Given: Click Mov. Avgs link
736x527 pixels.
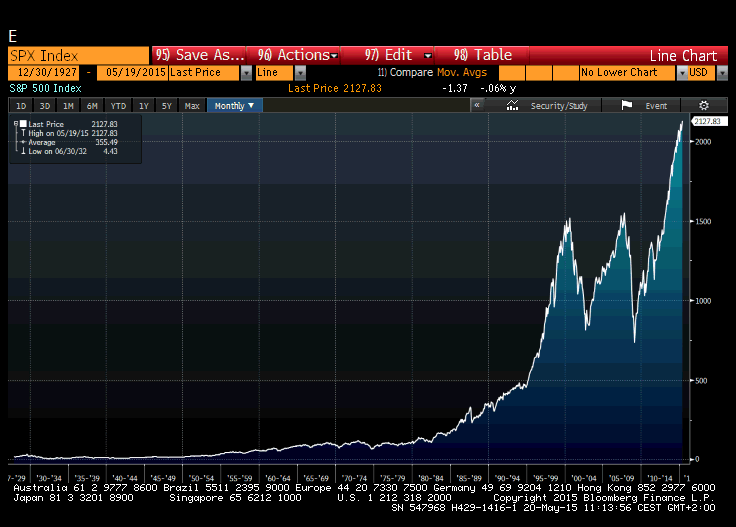Looking at the screenshot, I should click(462, 72).
